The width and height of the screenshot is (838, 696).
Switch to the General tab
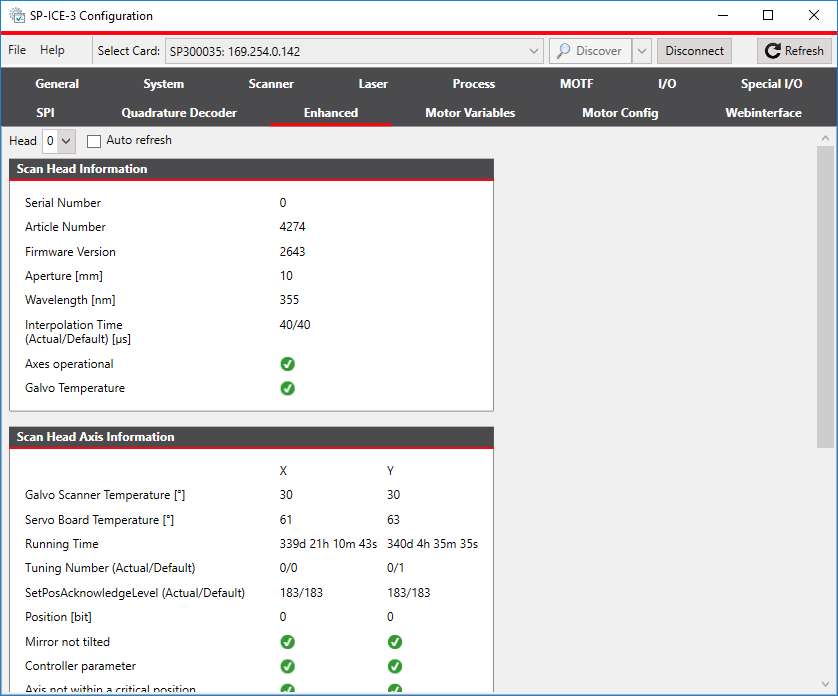tap(57, 84)
